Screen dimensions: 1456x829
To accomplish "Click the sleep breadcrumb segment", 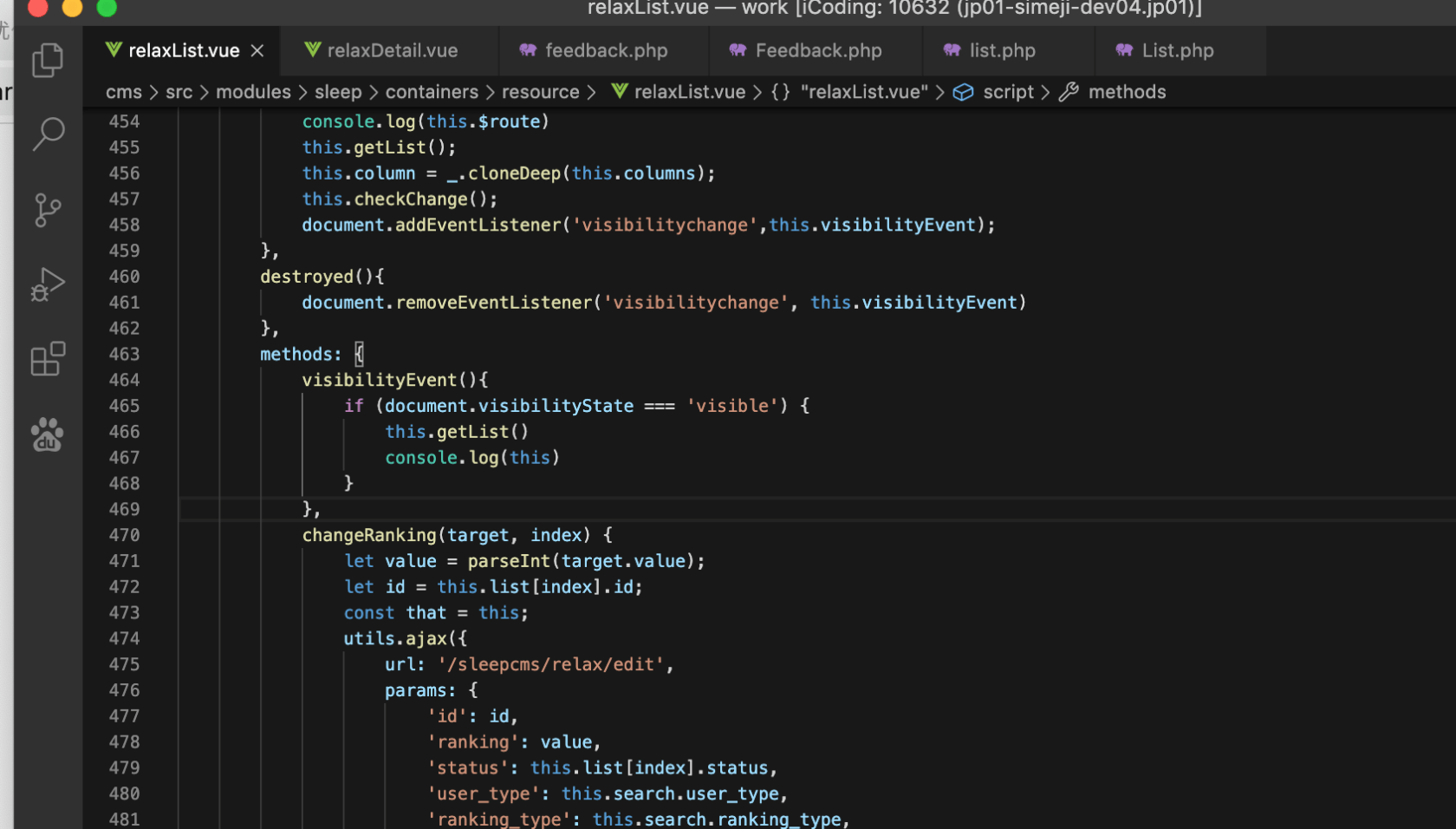I will [338, 92].
